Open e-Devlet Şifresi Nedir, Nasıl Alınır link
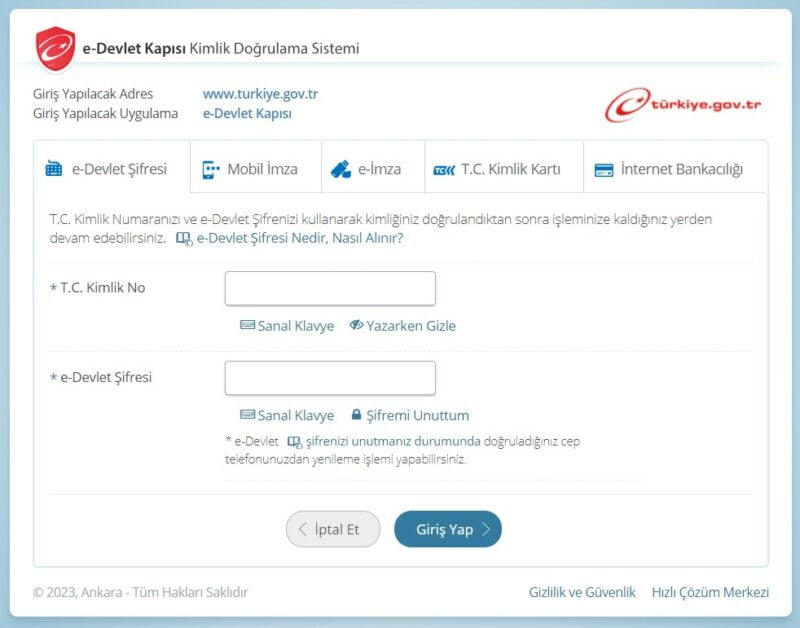Image resolution: width=800 pixels, height=628 pixels. coord(299,239)
